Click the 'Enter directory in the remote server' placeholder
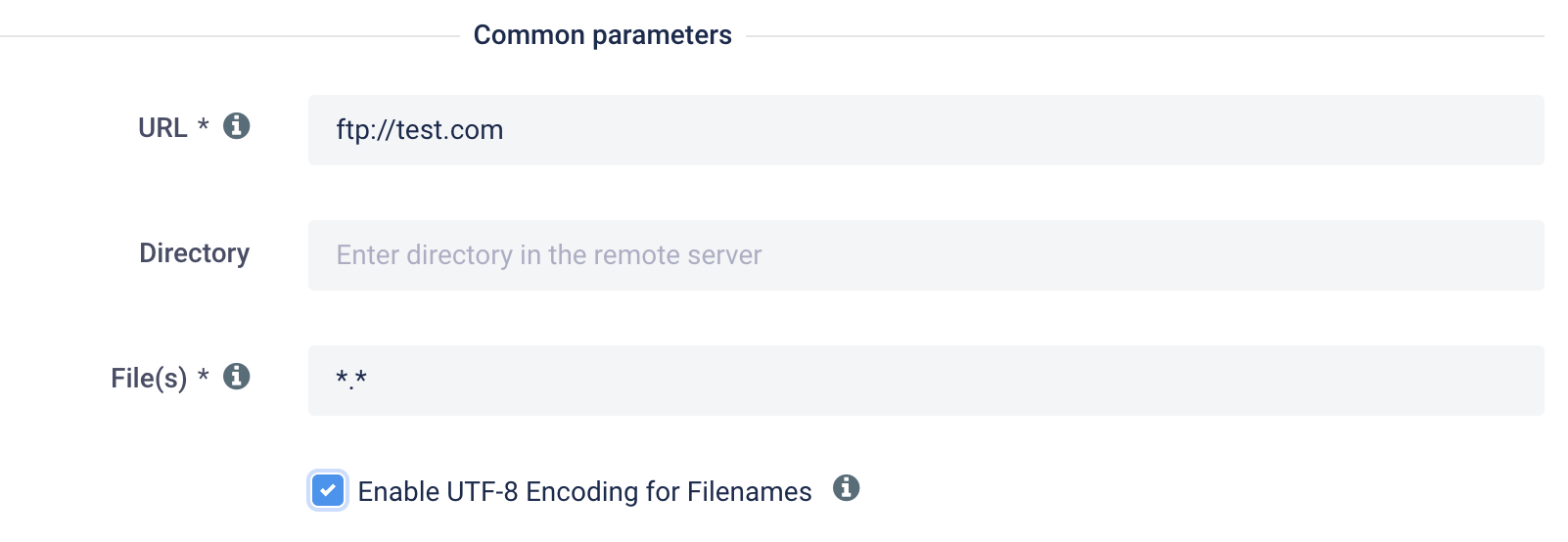 [549, 255]
